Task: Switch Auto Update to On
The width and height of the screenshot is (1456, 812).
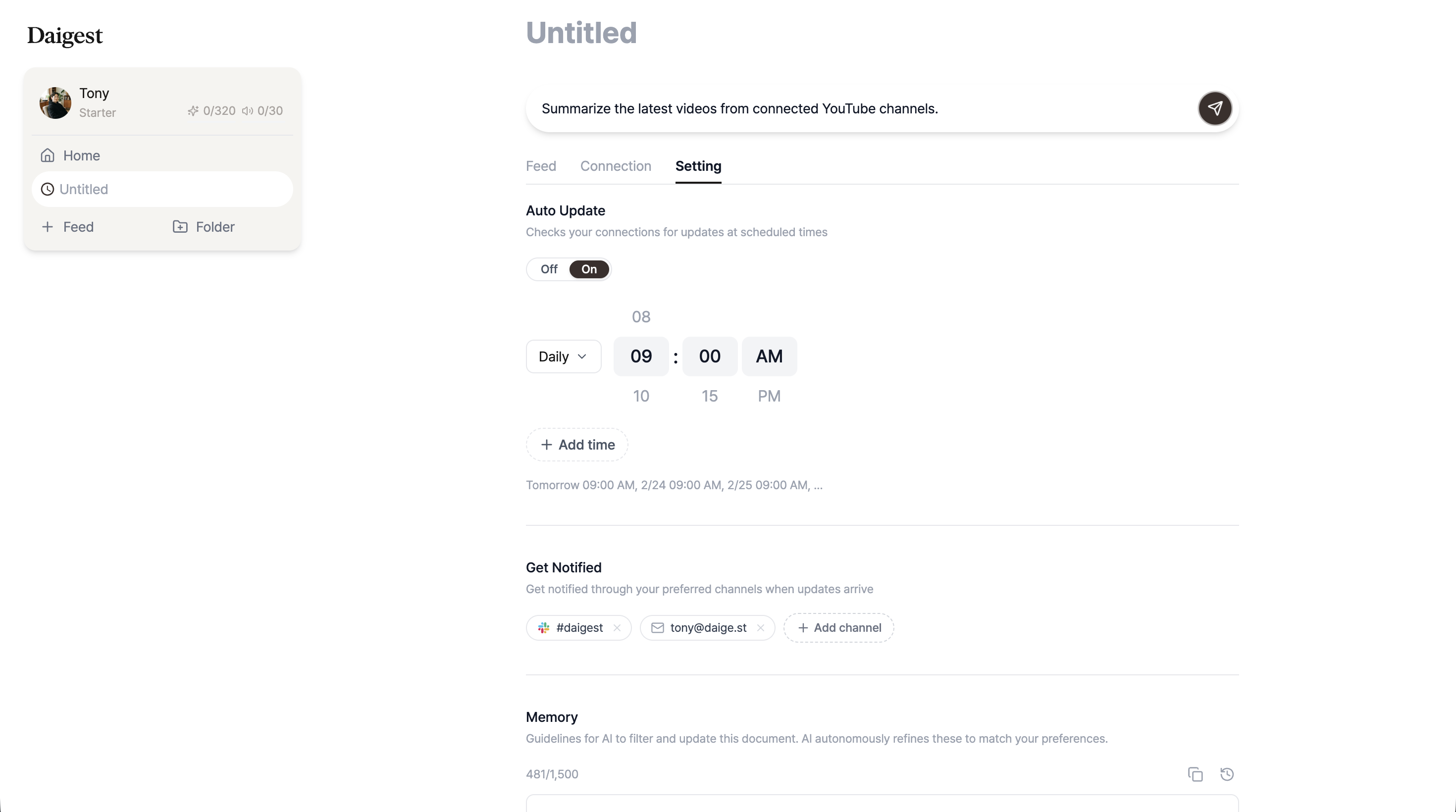Action: coord(589,269)
